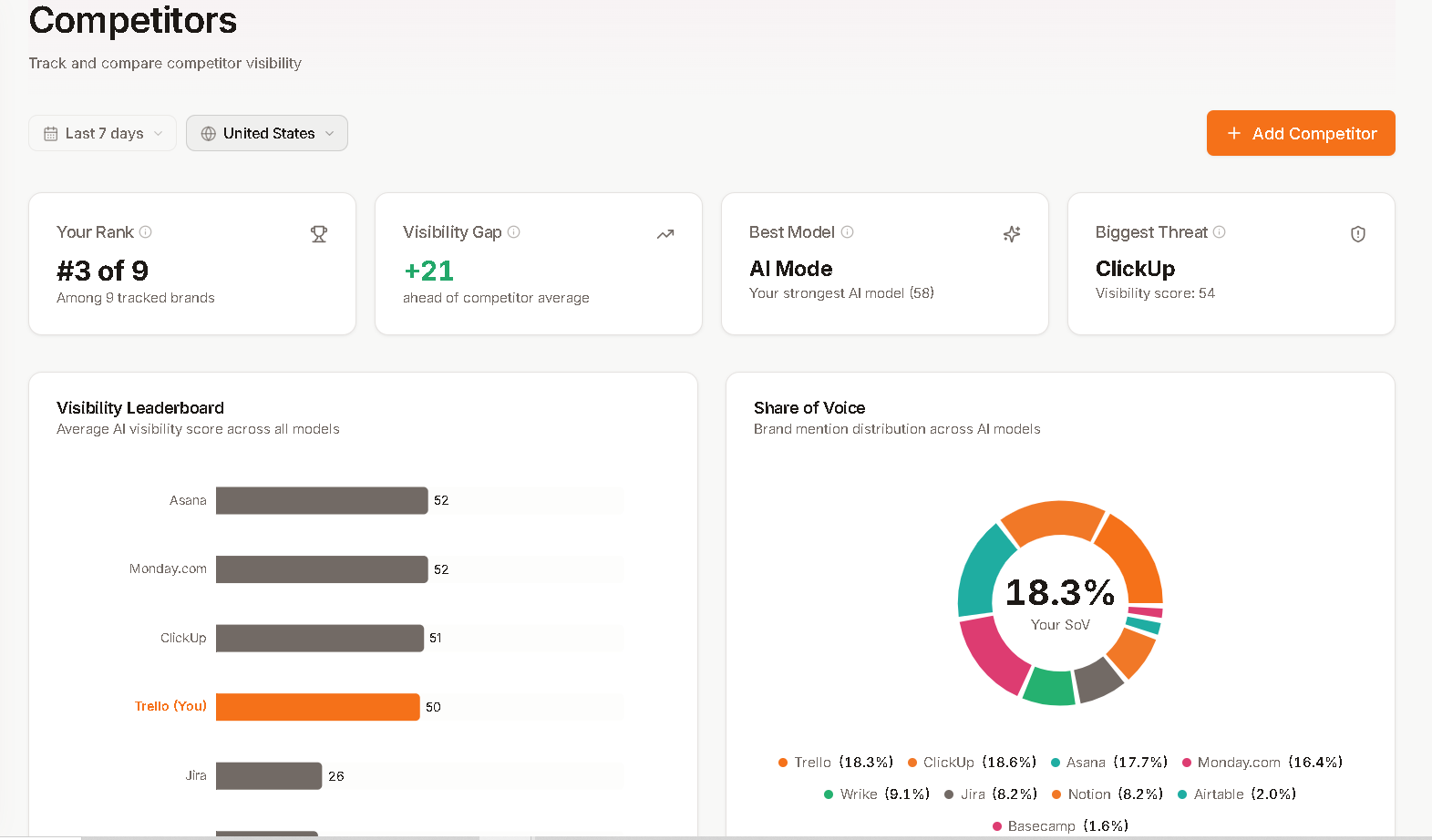Screen dimensions: 1432x840
Task: Click the value 26 beside the Jira bar
Action: (x=336, y=776)
